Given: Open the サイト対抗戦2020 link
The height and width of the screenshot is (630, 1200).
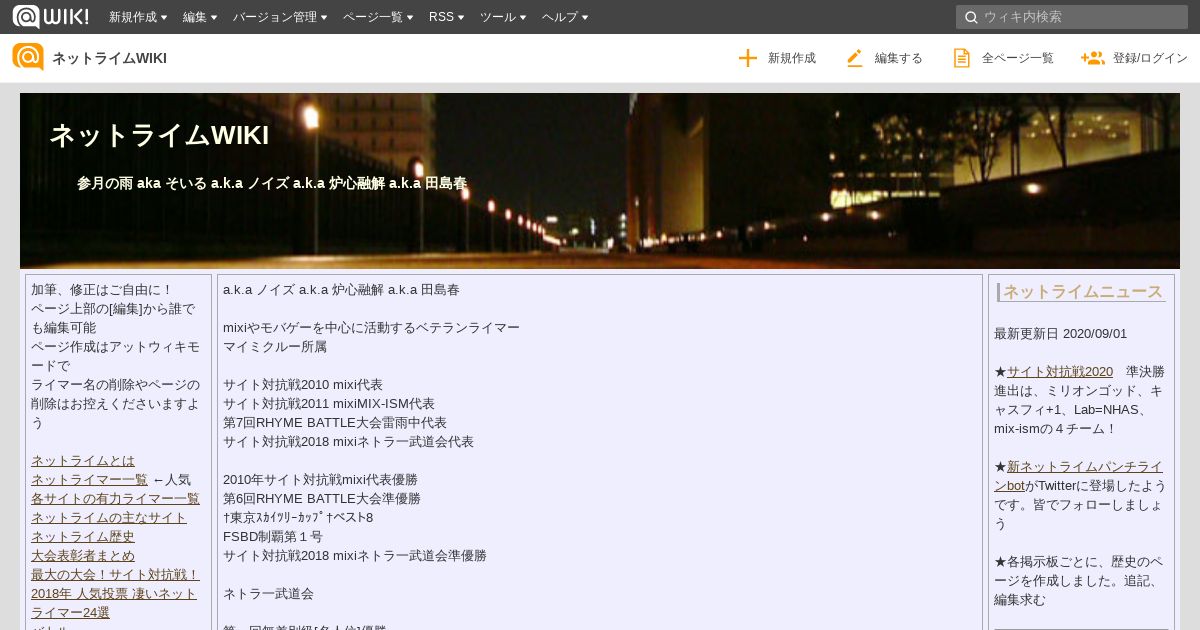Looking at the screenshot, I should click(x=1059, y=371).
